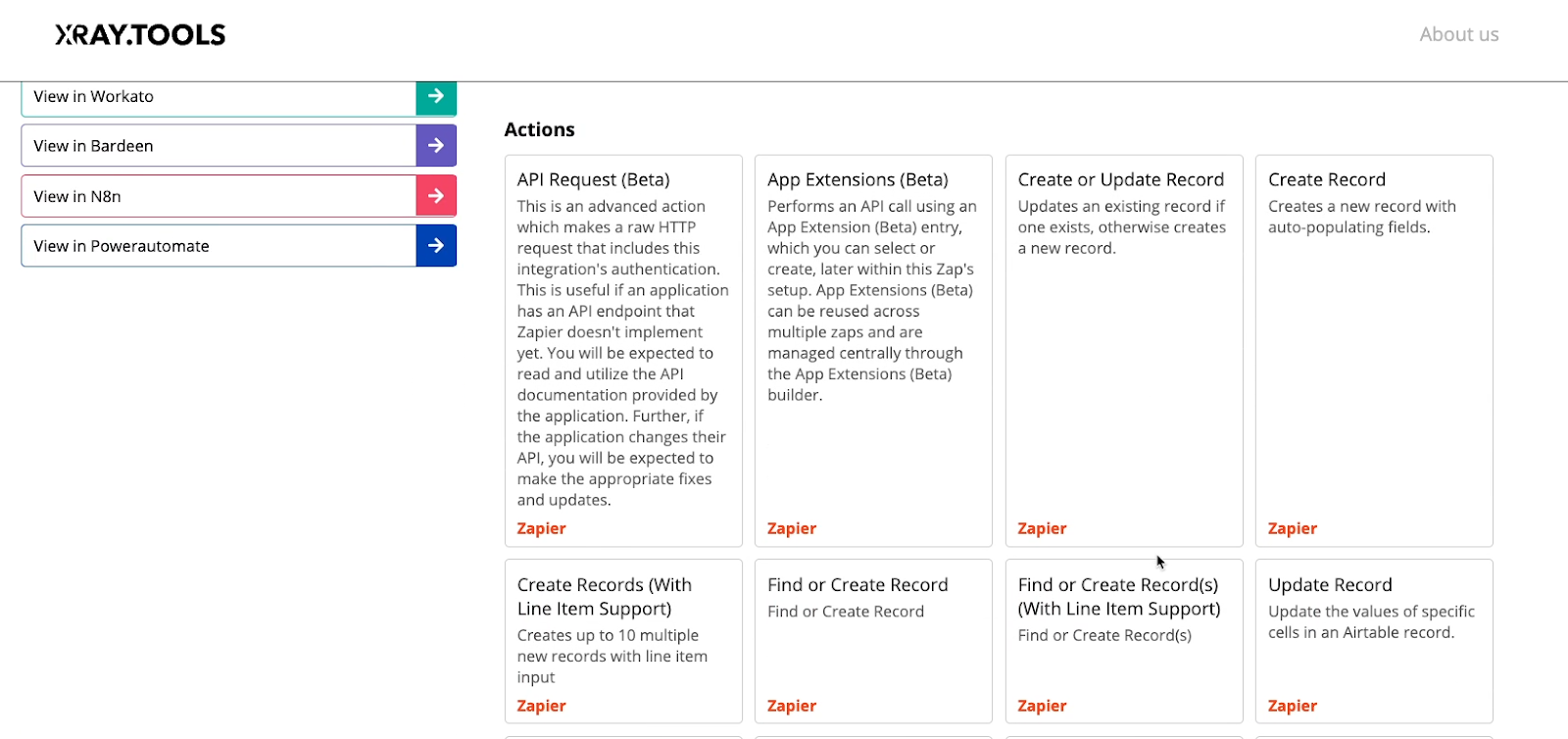Click the XRAY.TOOLS logo

[x=140, y=35]
